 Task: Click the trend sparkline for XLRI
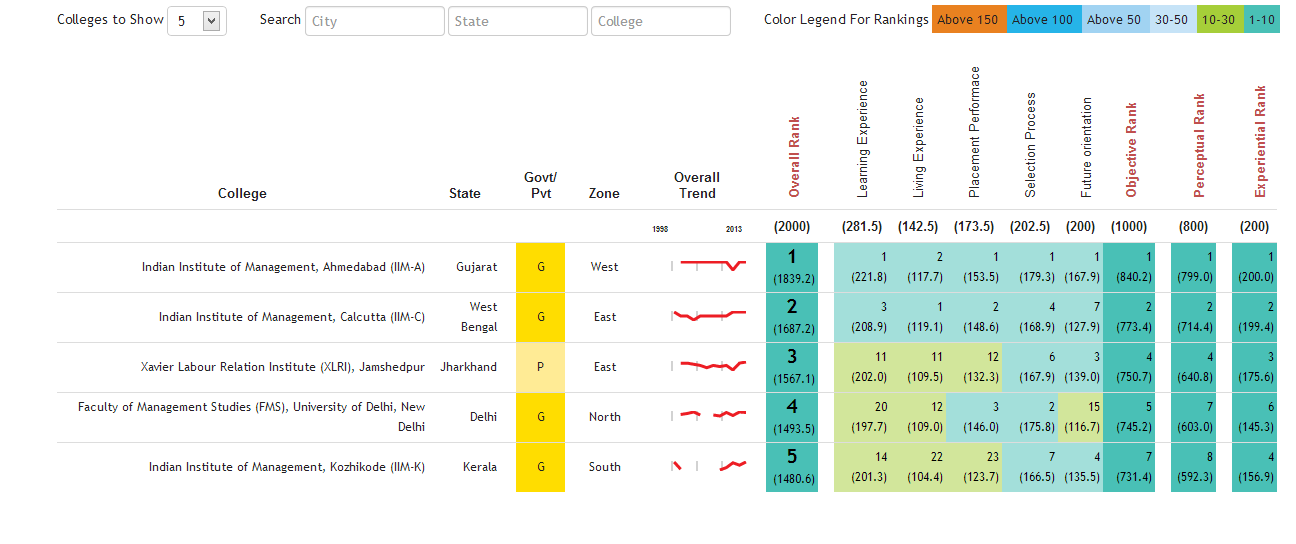(x=708, y=365)
